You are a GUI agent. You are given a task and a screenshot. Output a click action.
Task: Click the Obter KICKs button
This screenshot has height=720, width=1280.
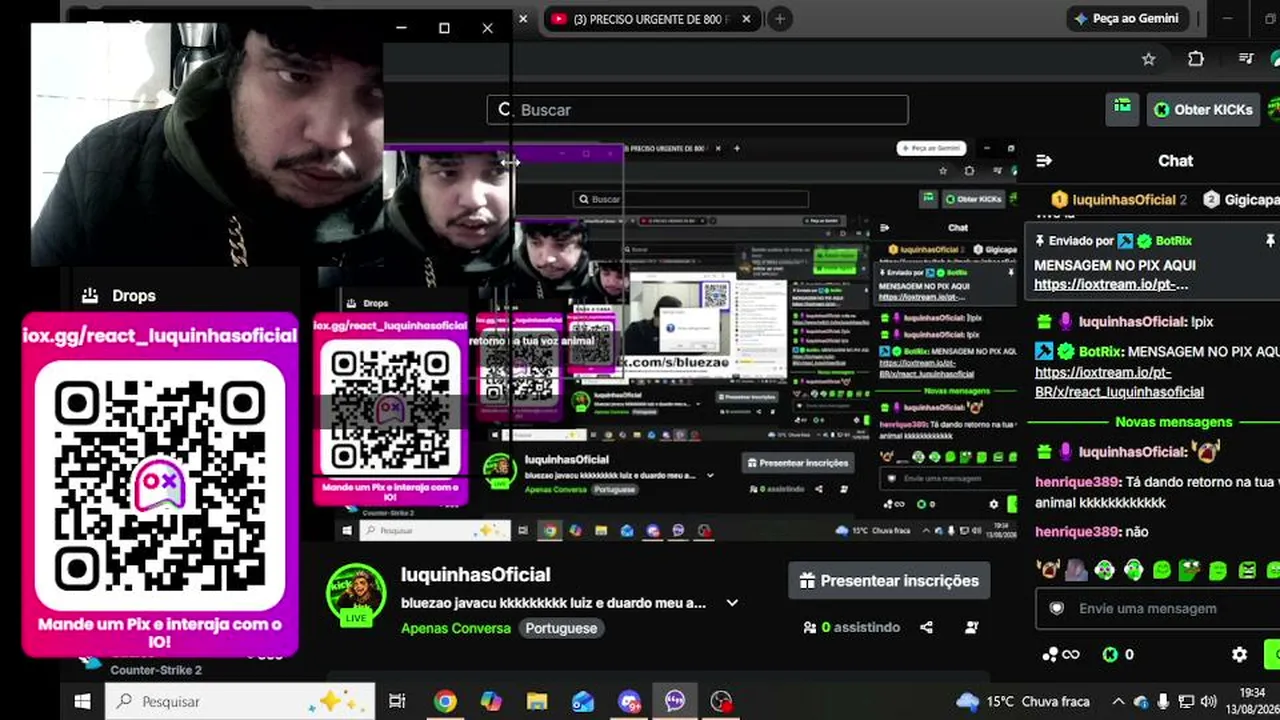pyautogui.click(x=1202, y=110)
